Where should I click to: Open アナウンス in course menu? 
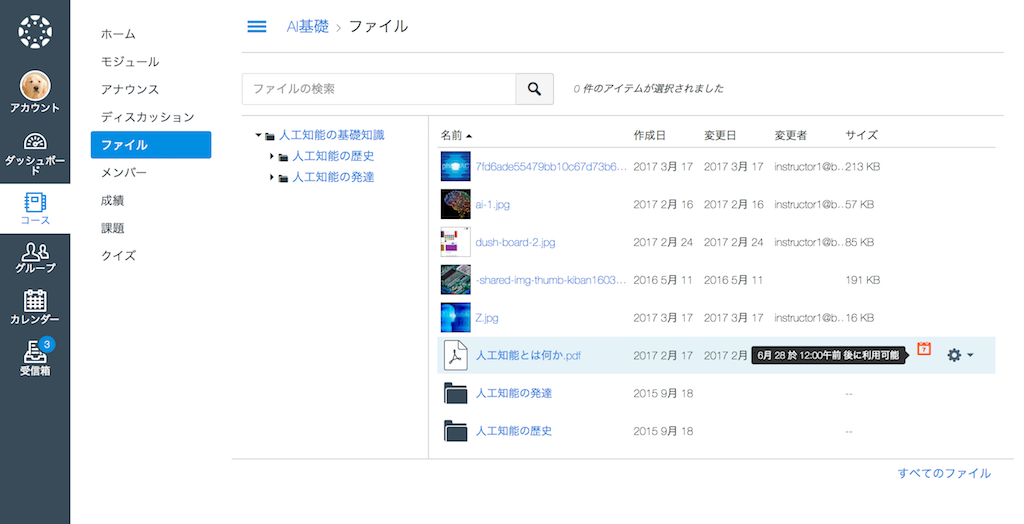[130, 90]
